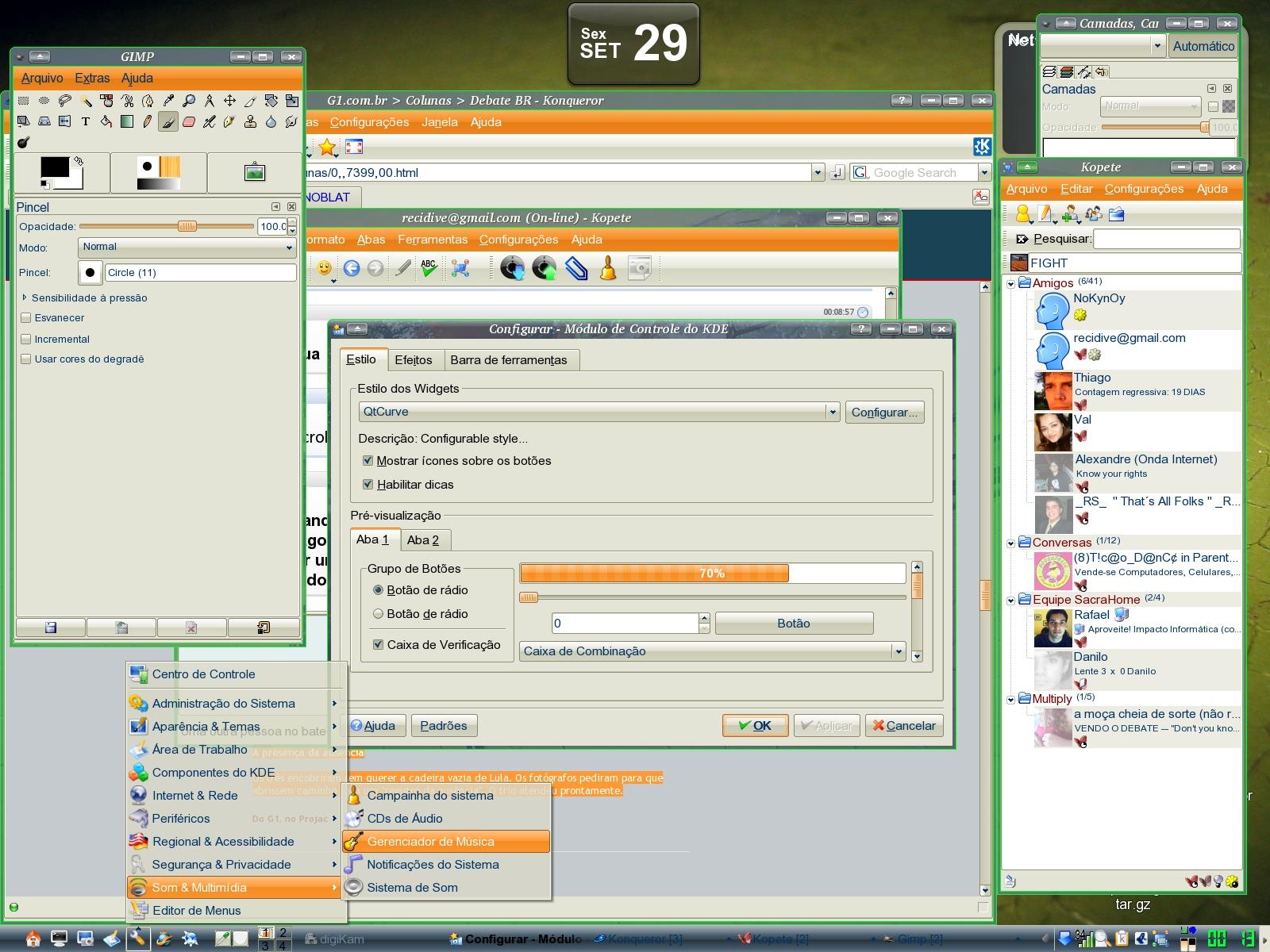Open the Modo Normal dropdown in Pincel options
This screenshot has height=952, width=1270.
point(187,247)
